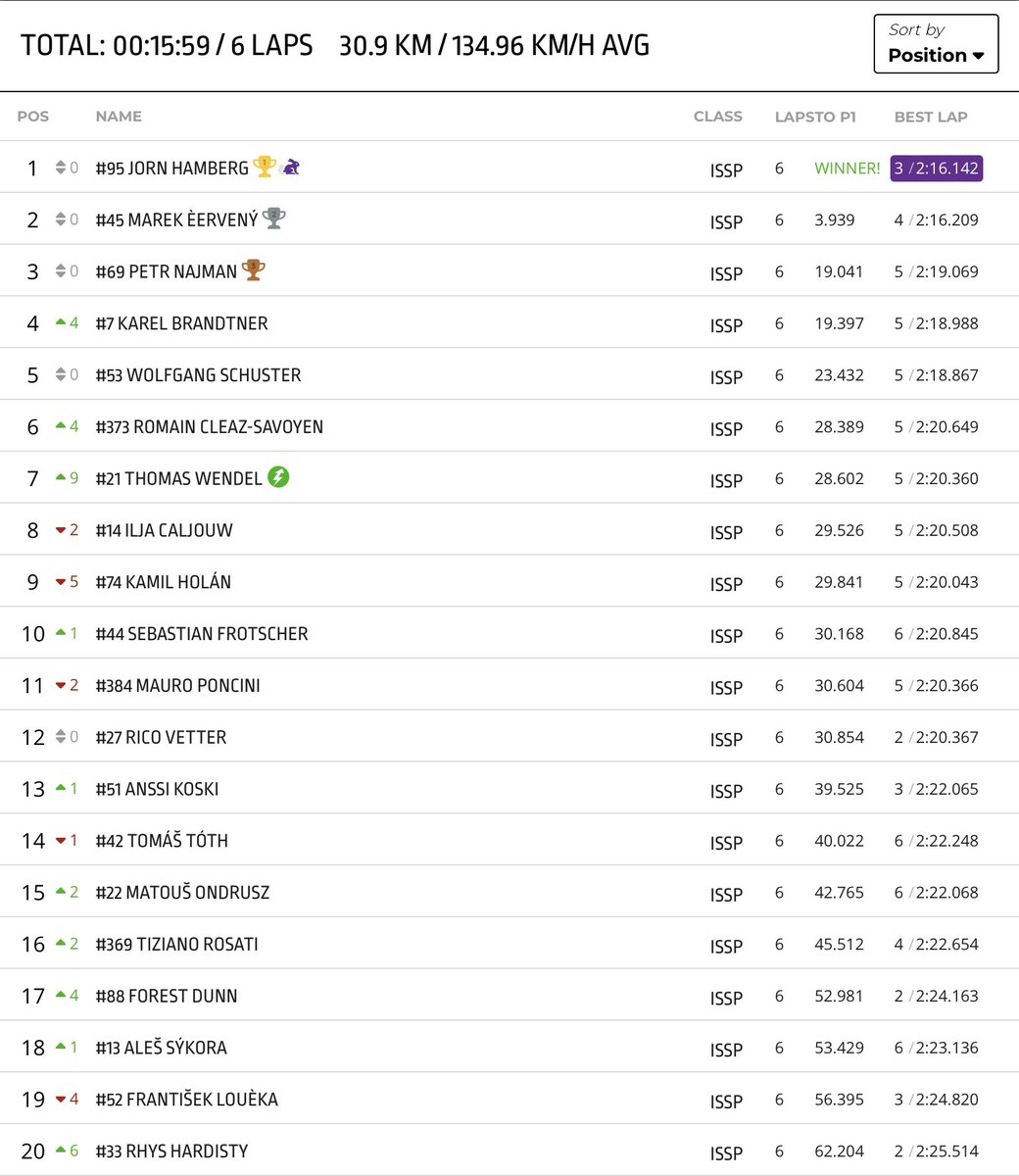Viewport: 1019px width, 1176px height.
Task: Click the red down arrow for Mauro Poncini
Action: click(61, 686)
